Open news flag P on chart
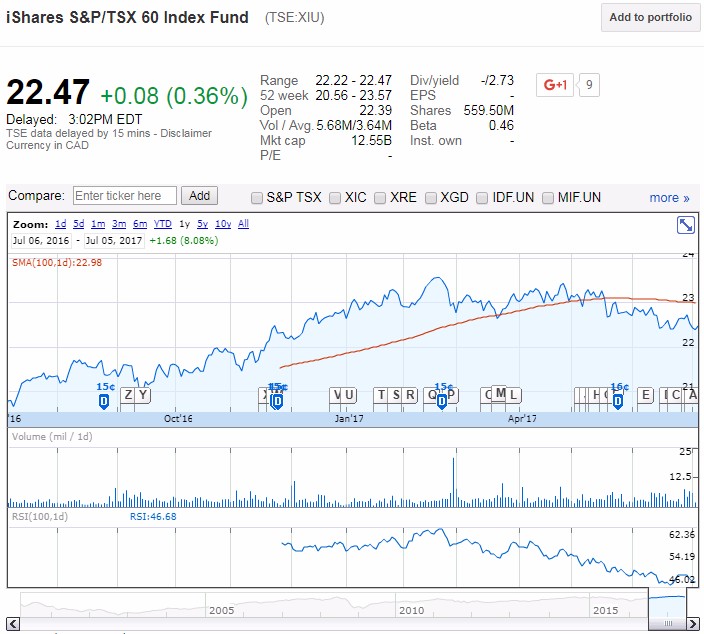Viewport: 704px width, 634px height. point(452,395)
